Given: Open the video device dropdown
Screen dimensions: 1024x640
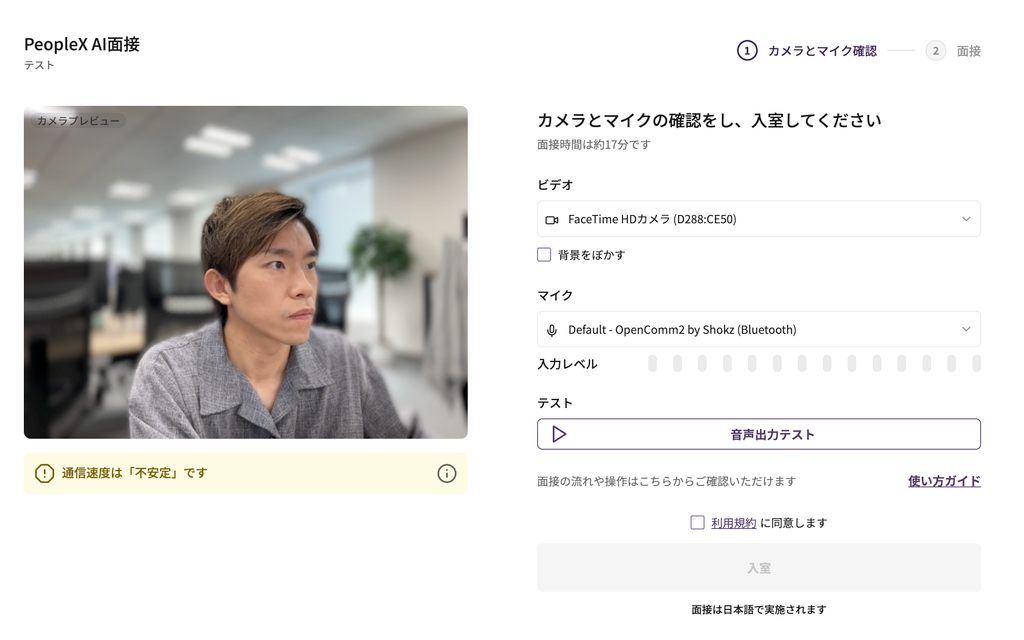Looking at the screenshot, I should [758, 218].
